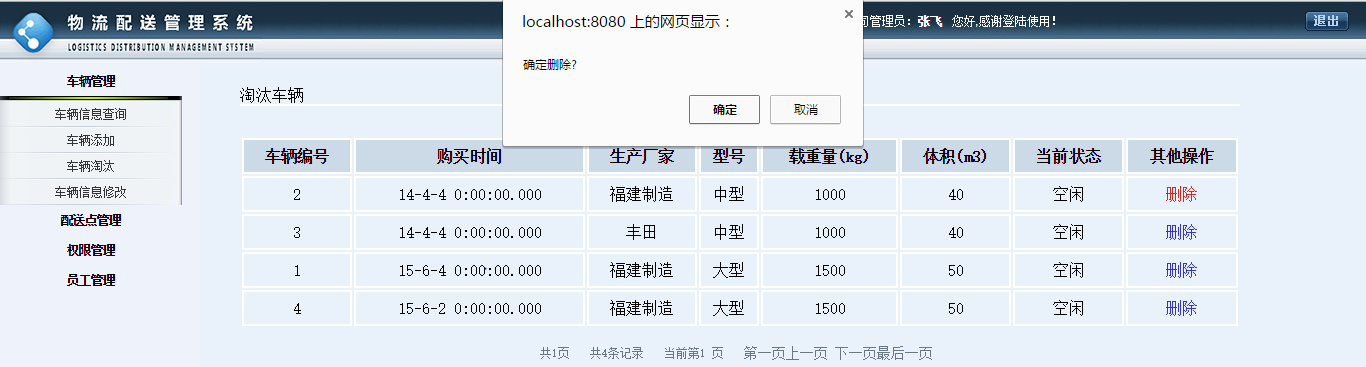
Task: Expand the 配送点管理 menu section
Action: click(91, 220)
